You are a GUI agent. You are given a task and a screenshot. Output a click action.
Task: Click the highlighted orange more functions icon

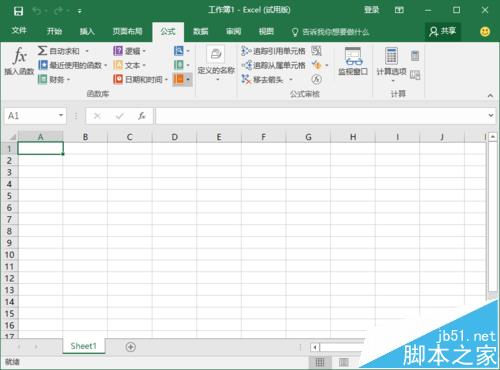point(179,79)
